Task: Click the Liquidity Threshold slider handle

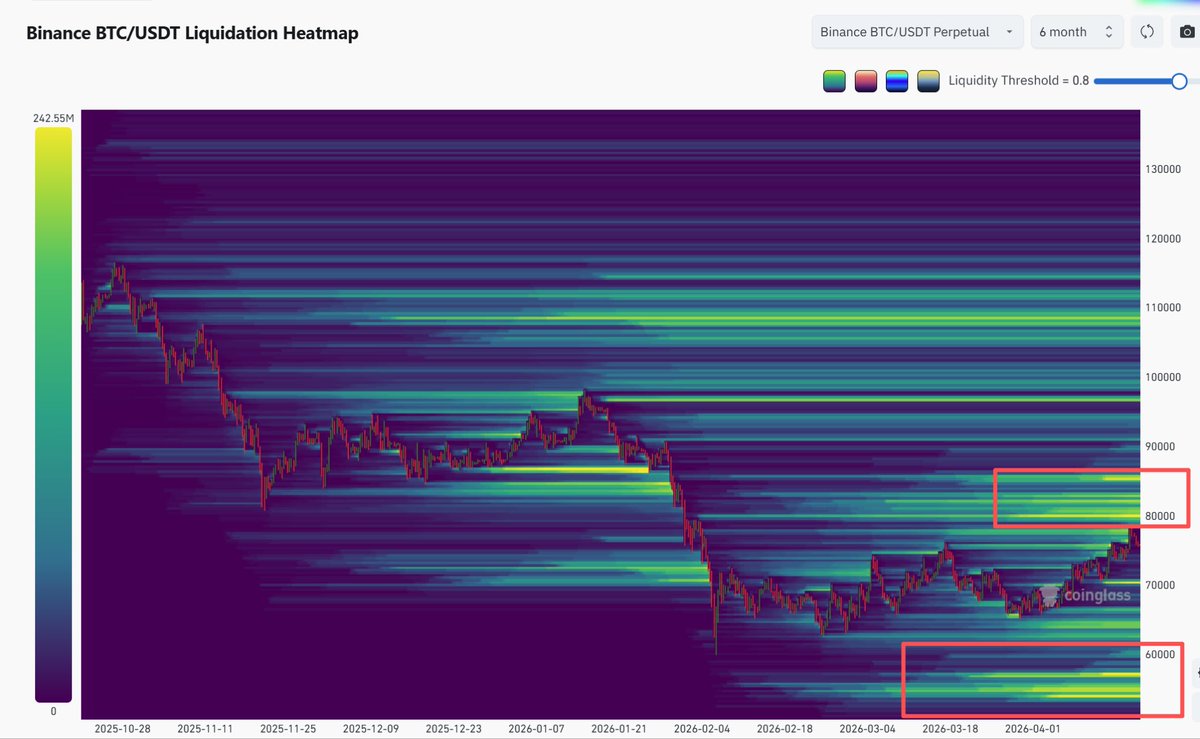Action: pos(1180,81)
